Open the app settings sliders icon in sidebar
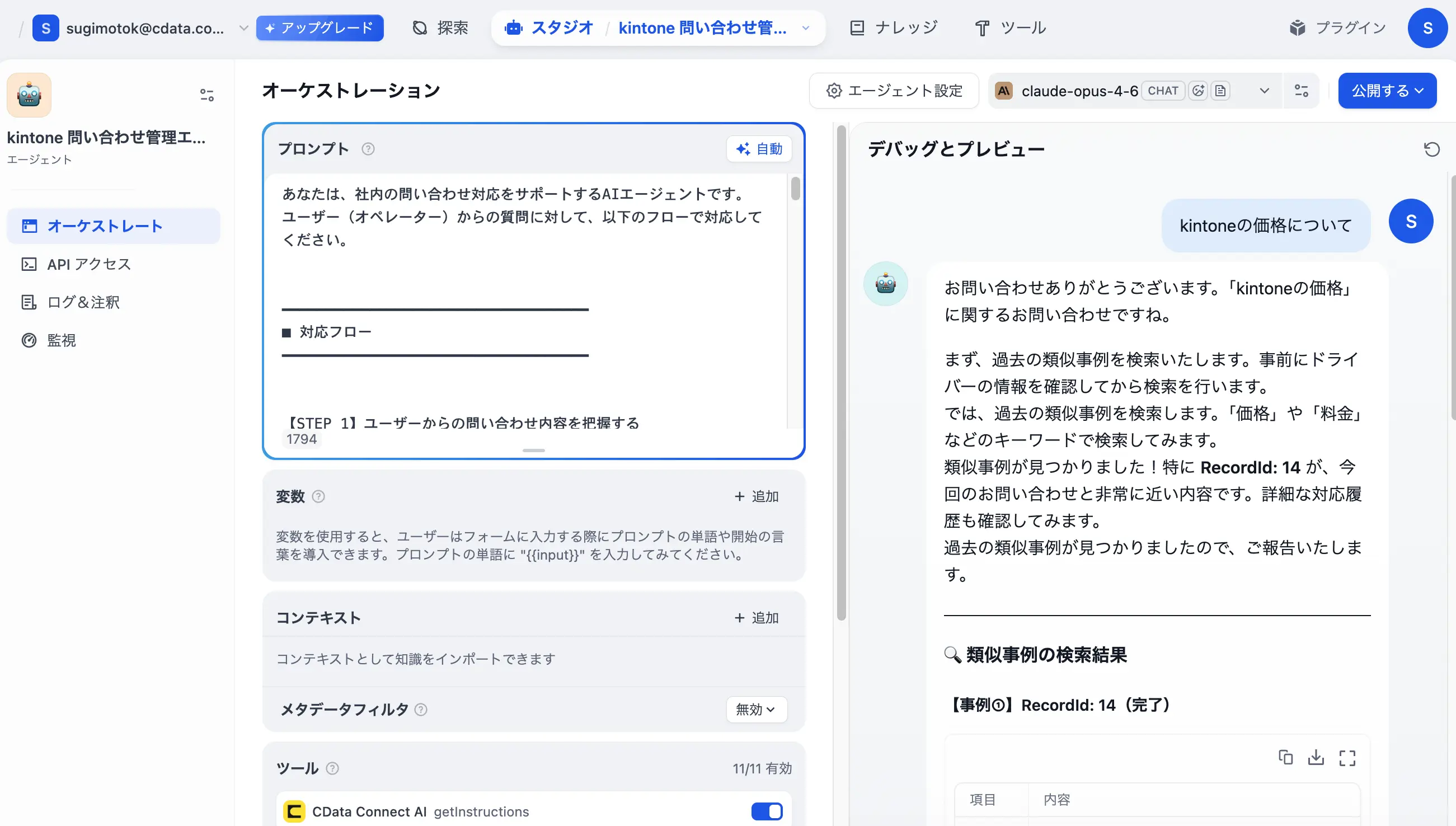Viewport: 1456px width, 826px height. (x=207, y=95)
